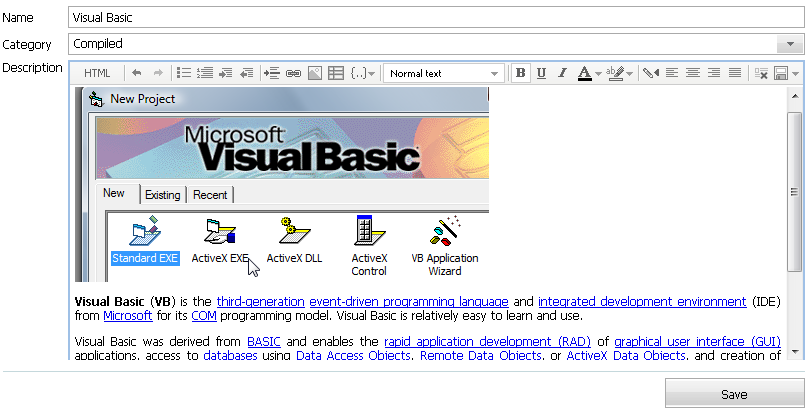The height and width of the screenshot is (413, 807).
Task: Insert a hyperlink using chain icon
Action: [293, 73]
